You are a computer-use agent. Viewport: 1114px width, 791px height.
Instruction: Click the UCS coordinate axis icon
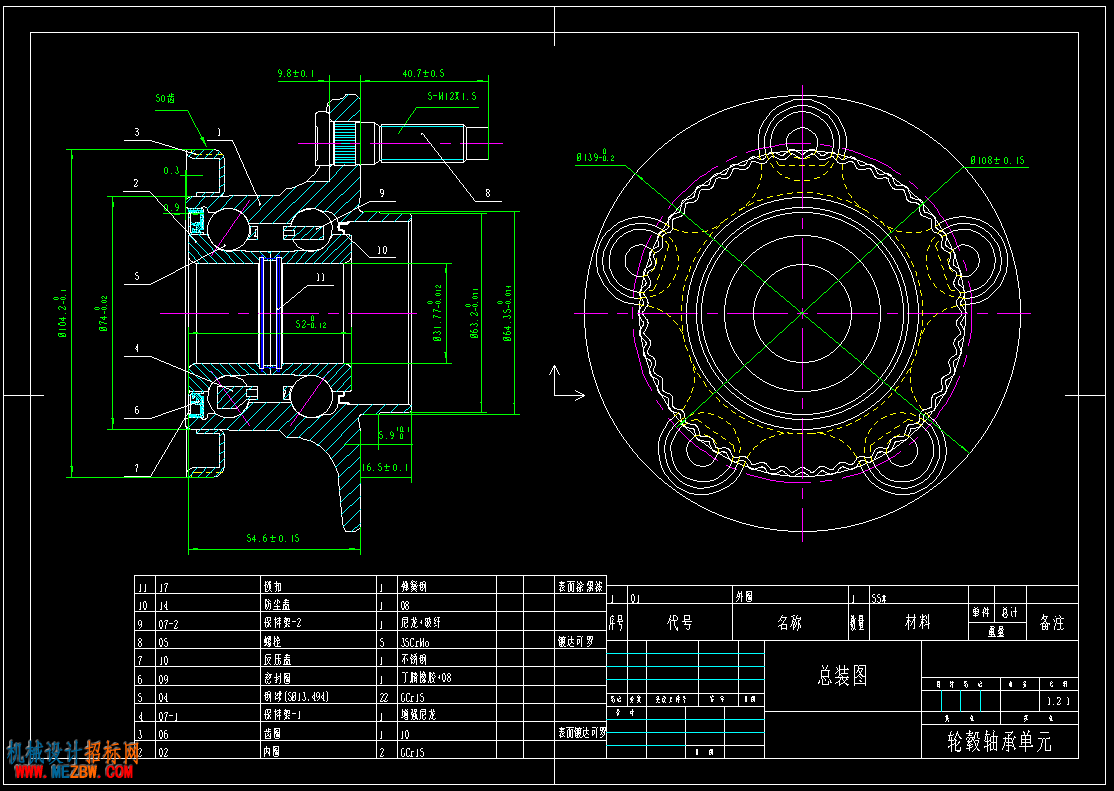tap(568, 382)
